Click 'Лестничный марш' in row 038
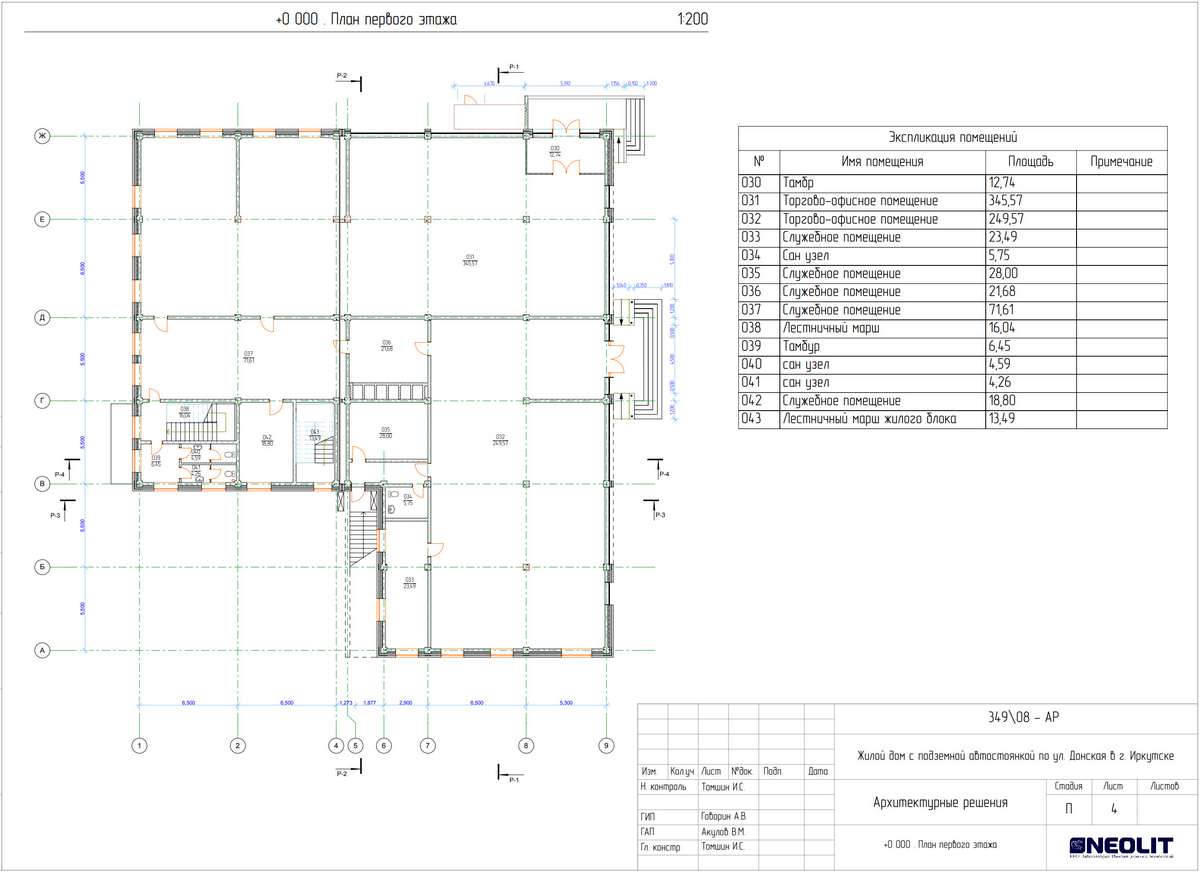This screenshot has height=872, width=1200. 833,328
